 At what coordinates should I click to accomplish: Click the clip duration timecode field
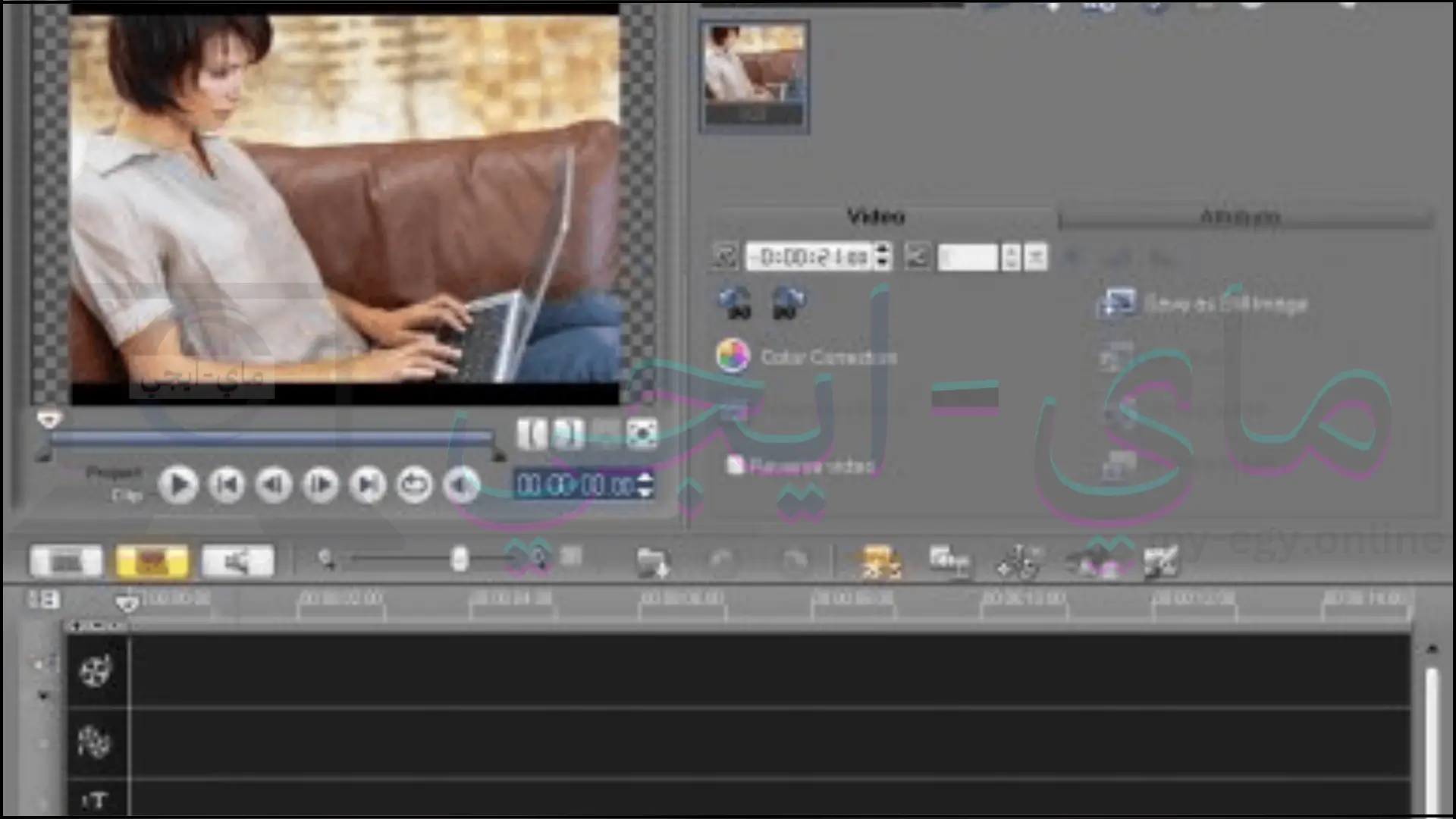810,257
